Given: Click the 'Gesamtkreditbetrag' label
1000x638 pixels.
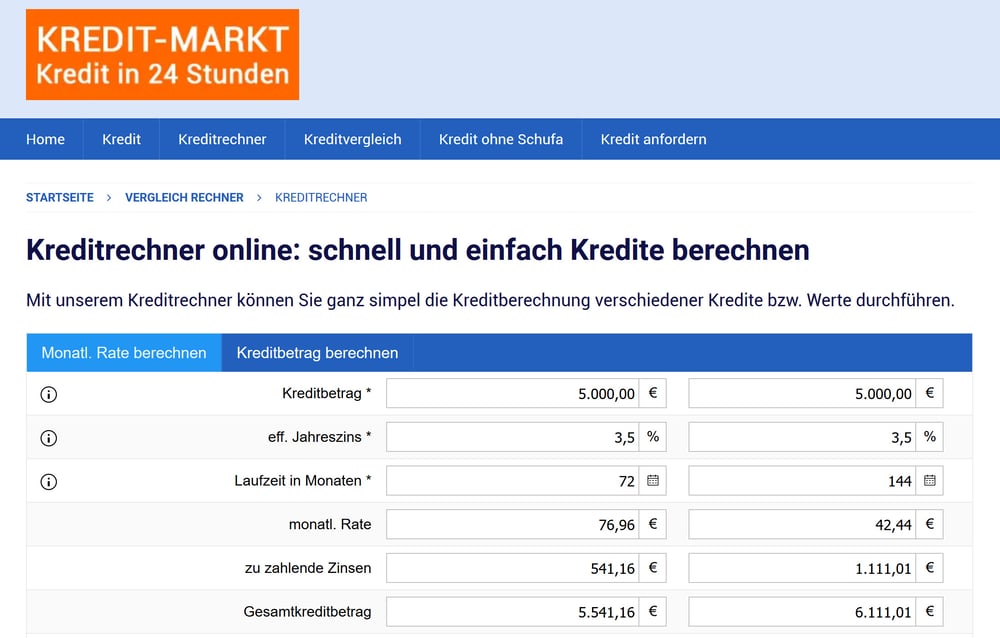Looking at the screenshot, I should [307, 612].
